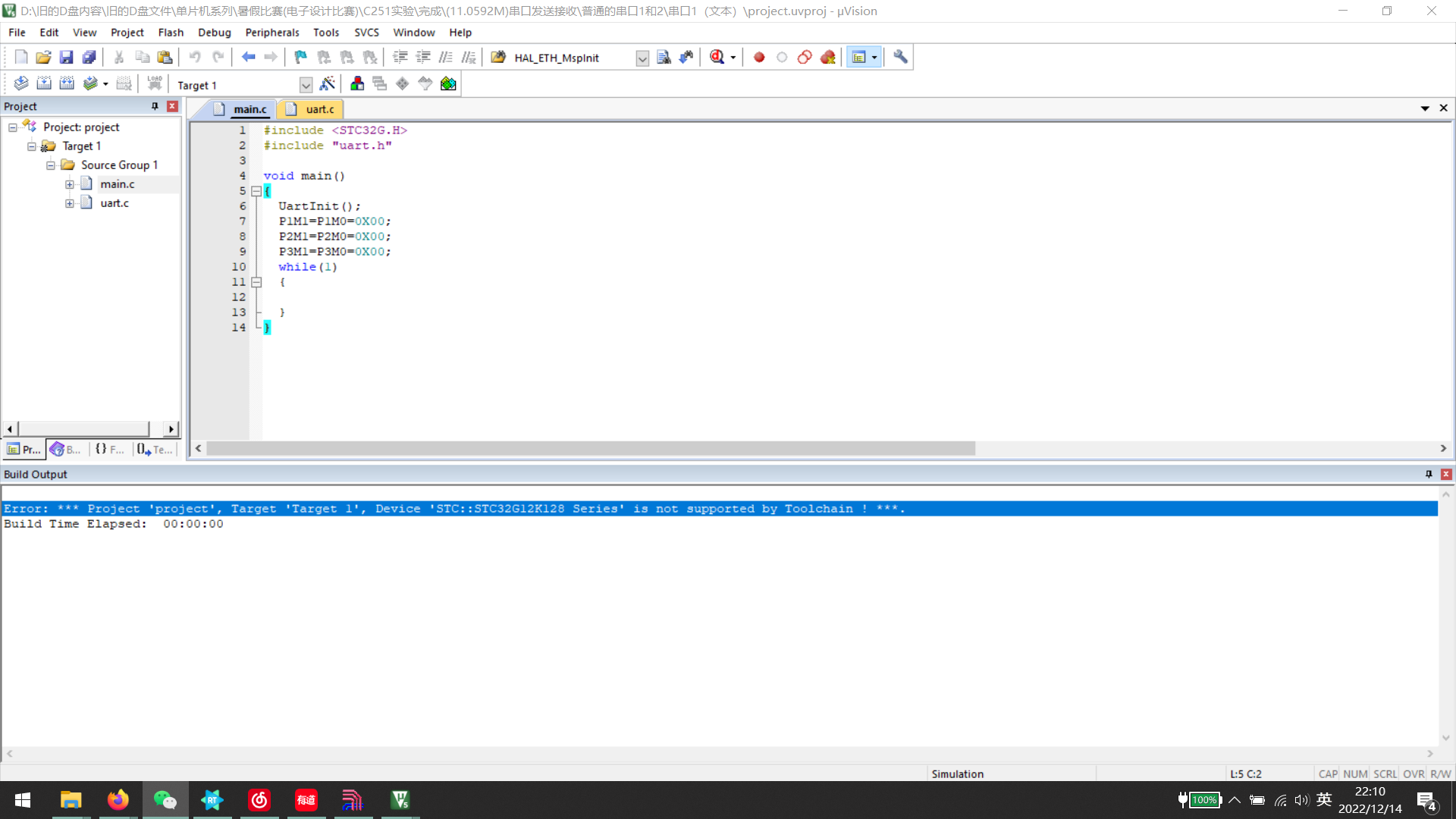Viewport: 1456px width, 819px height.
Task: Insert a bookmark with the flag icon
Action: 301,57
